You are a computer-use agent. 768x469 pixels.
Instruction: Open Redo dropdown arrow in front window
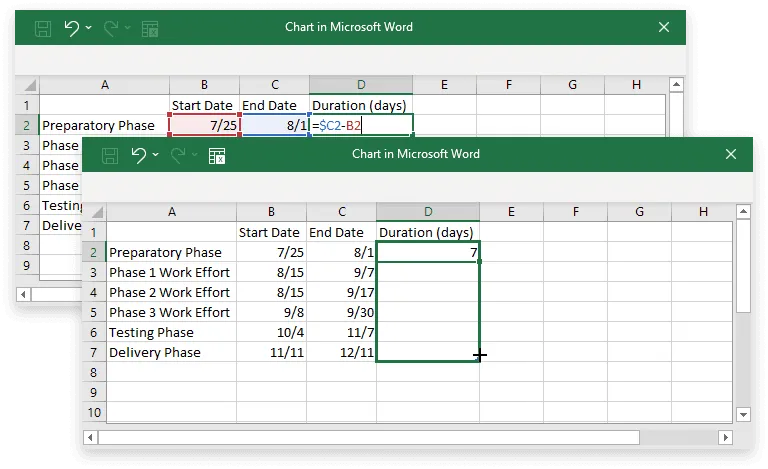tap(194, 155)
